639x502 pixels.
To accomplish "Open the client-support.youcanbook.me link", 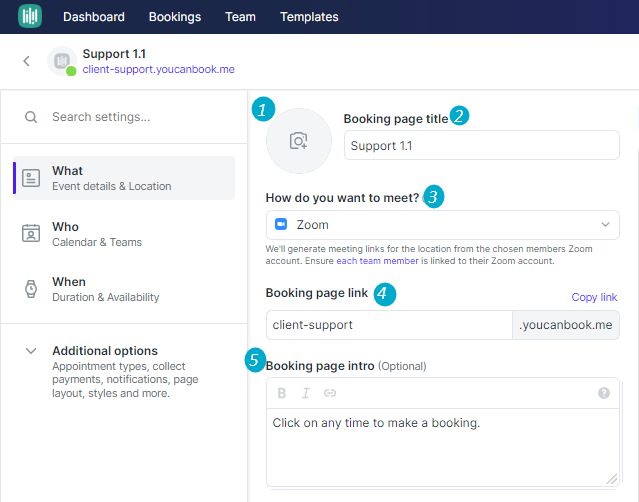I will tap(159, 69).
